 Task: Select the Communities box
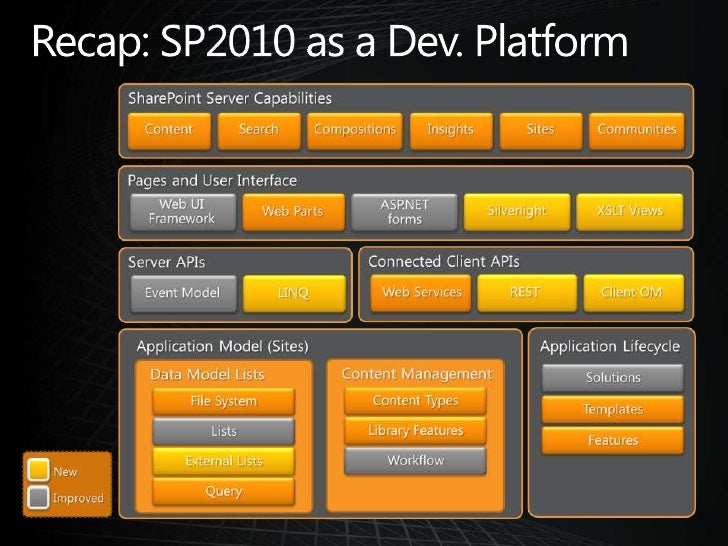coord(637,131)
